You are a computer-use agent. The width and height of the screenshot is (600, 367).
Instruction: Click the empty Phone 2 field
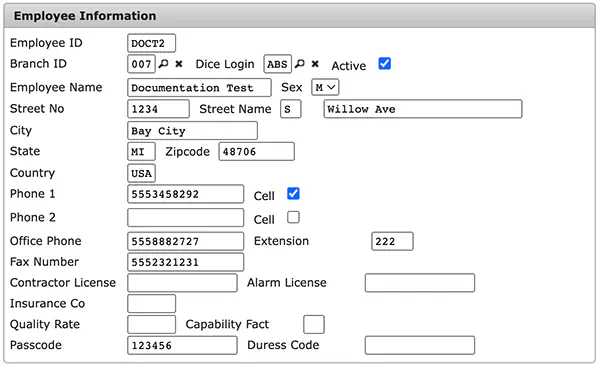pyautogui.click(x=186, y=218)
